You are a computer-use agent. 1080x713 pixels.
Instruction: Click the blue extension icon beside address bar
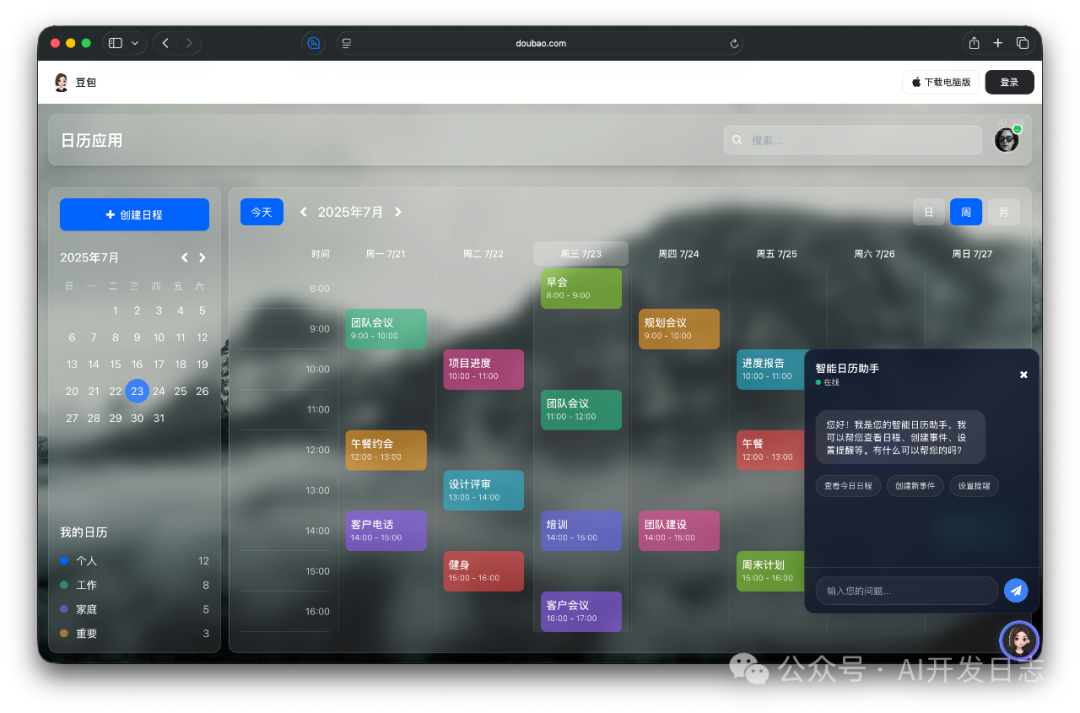[313, 43]
